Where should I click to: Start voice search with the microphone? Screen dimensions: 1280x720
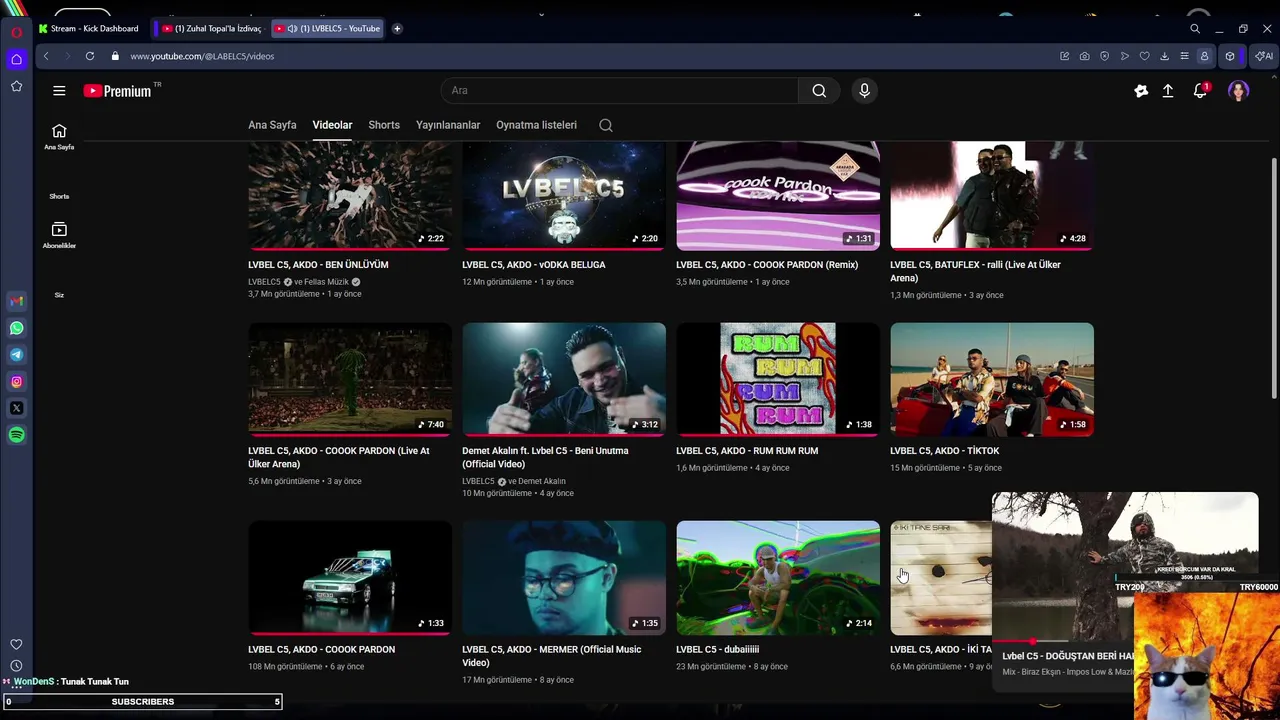pyautogui.click(x=865, y=91)
